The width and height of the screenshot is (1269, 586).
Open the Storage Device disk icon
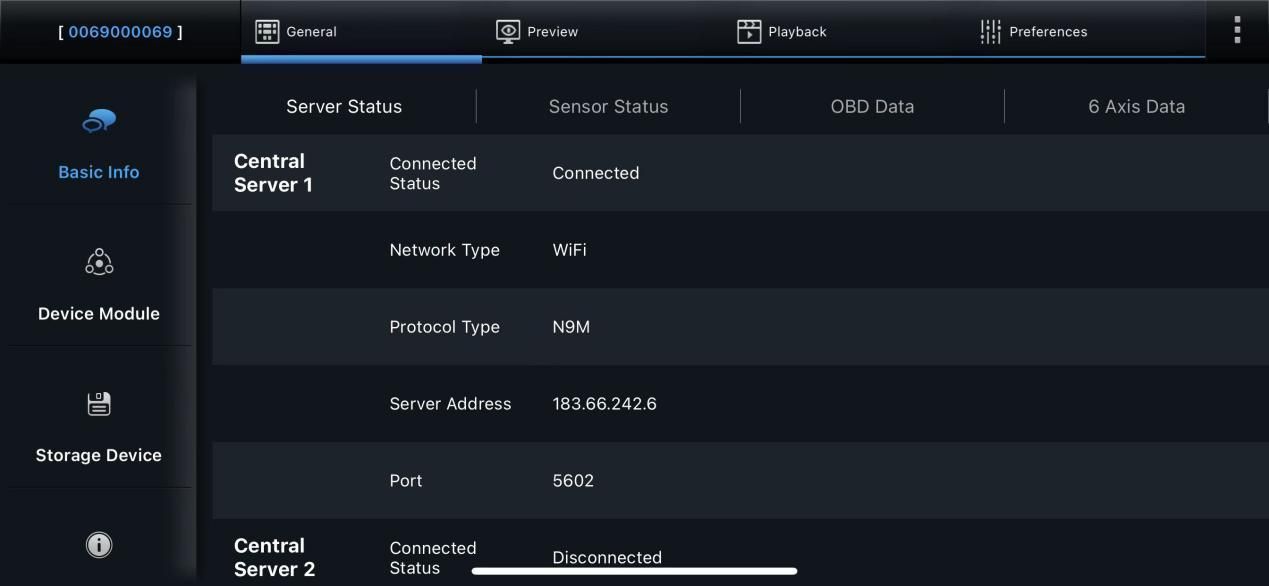[x=99, y=404]
